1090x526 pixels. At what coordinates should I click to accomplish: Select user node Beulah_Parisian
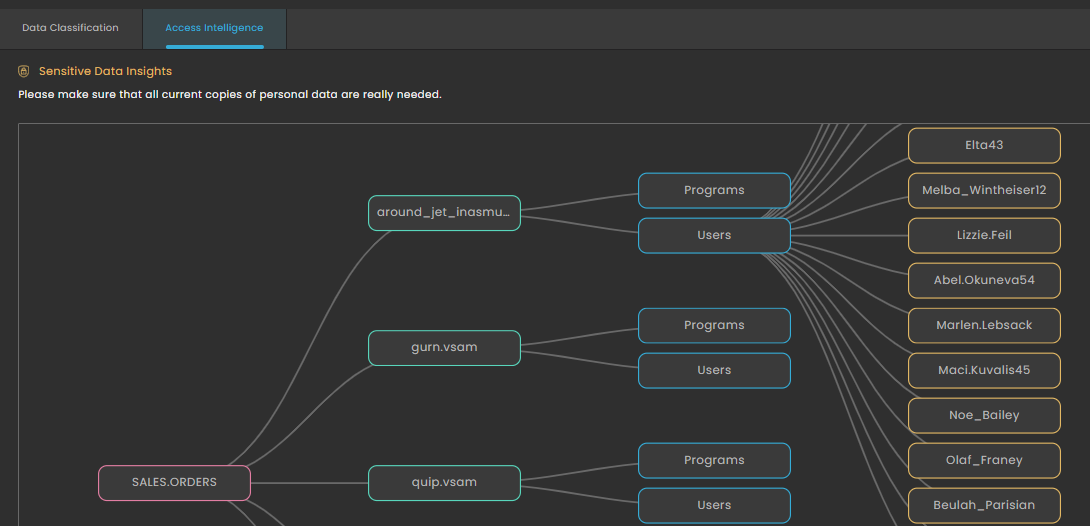[984, 505]
